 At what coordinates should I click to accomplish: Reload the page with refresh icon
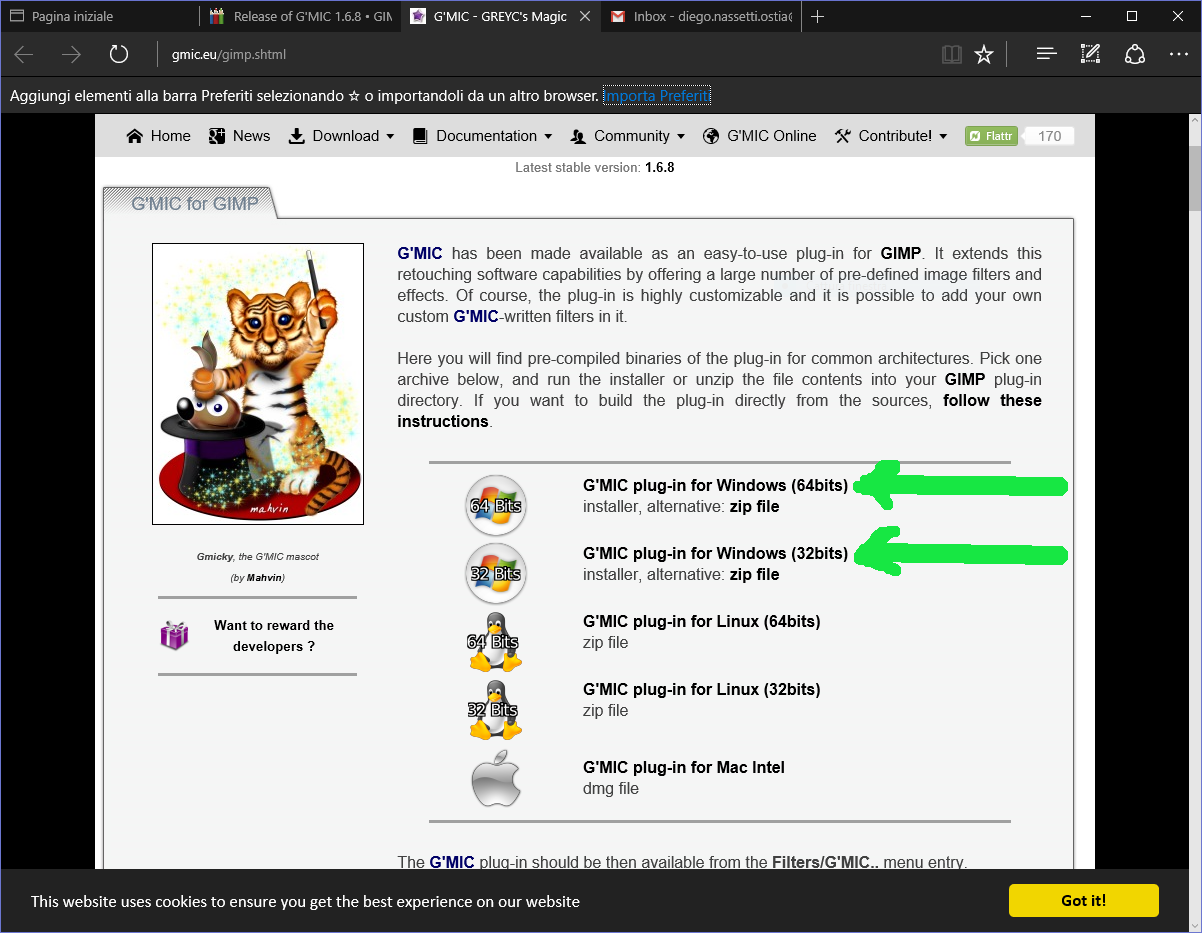point(119,54)
